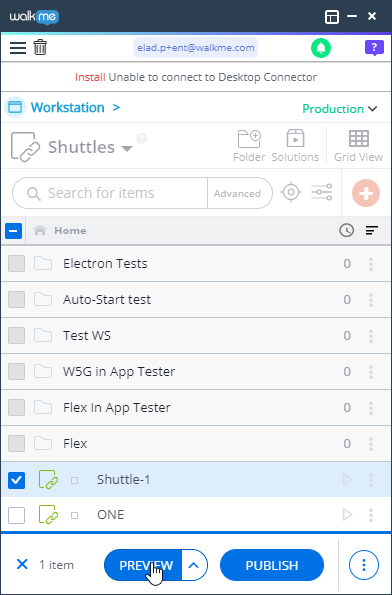392x595 pixels.
Task: Open the Electron Tests folder
Action: tap(105, 264)
